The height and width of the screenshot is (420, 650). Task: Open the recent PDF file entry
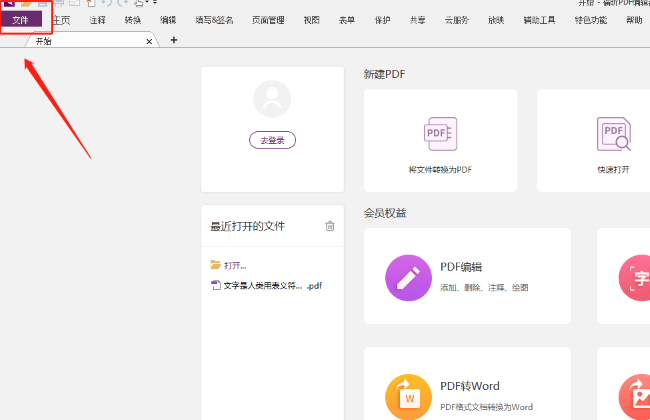266,285
